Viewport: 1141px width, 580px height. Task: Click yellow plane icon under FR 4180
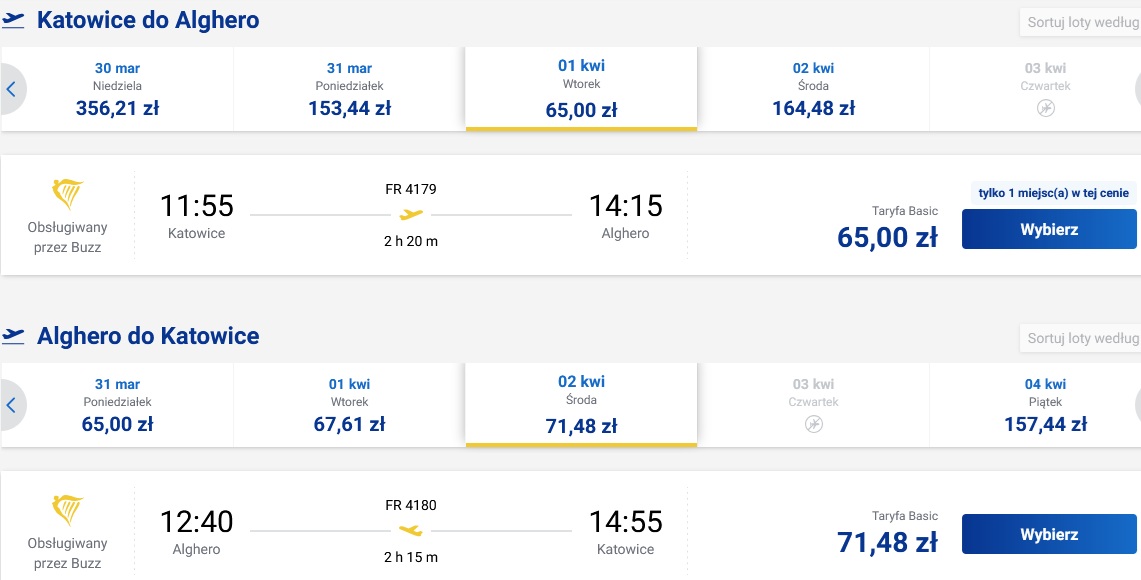[x=411, y=531]
